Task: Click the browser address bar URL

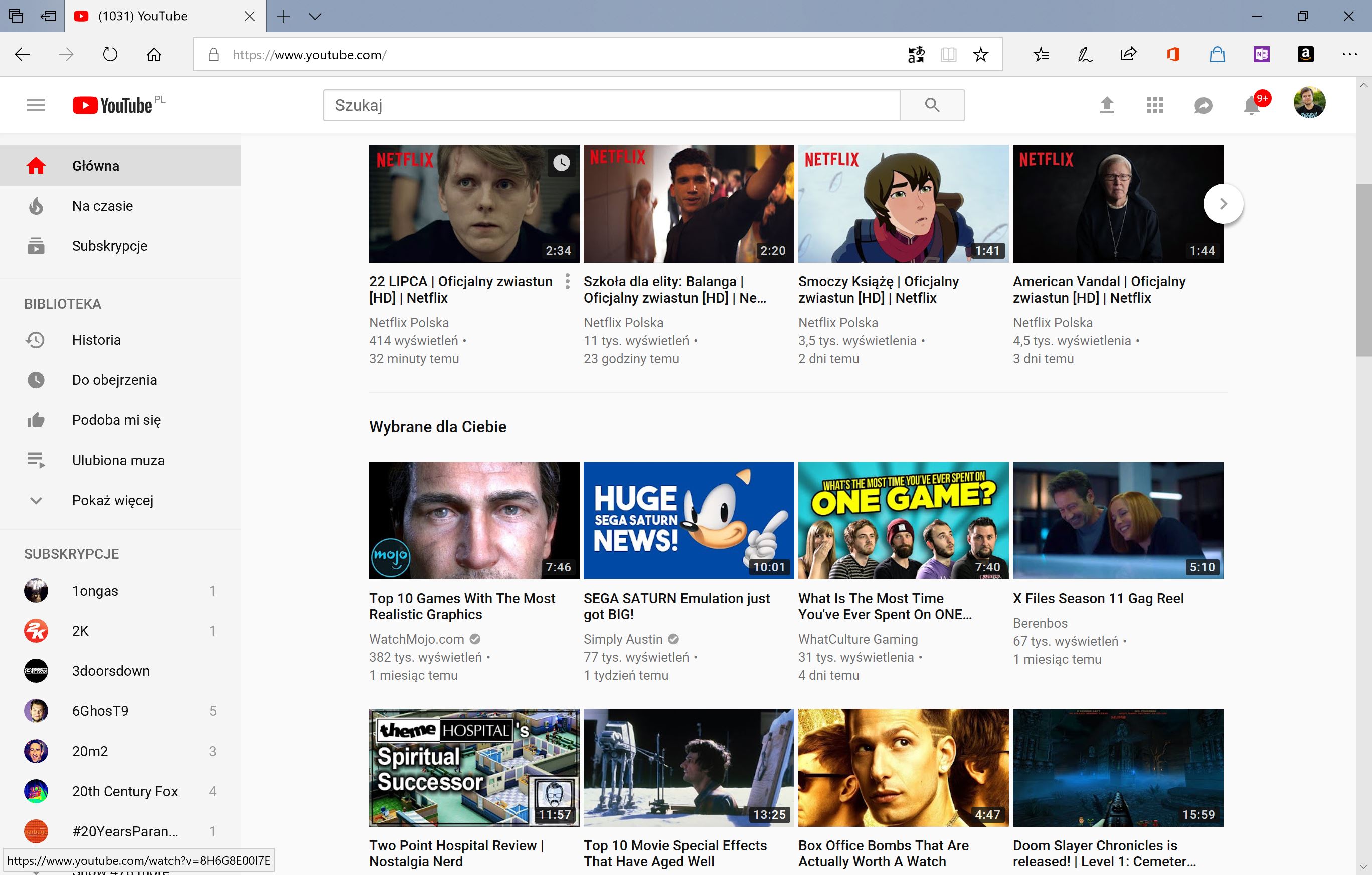Action: coord(309,55)
